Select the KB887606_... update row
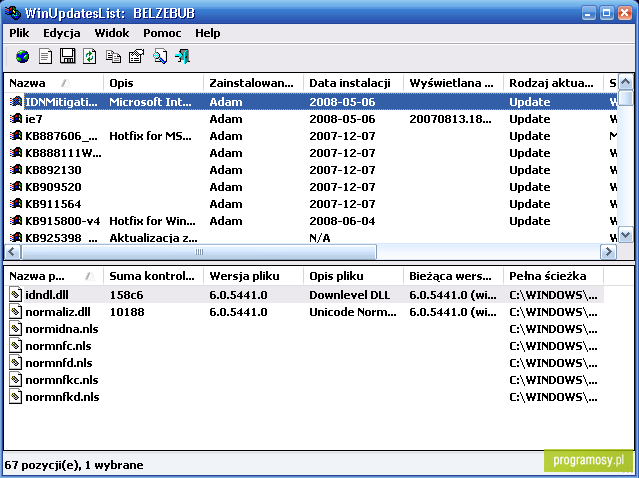 click(312, 136)
